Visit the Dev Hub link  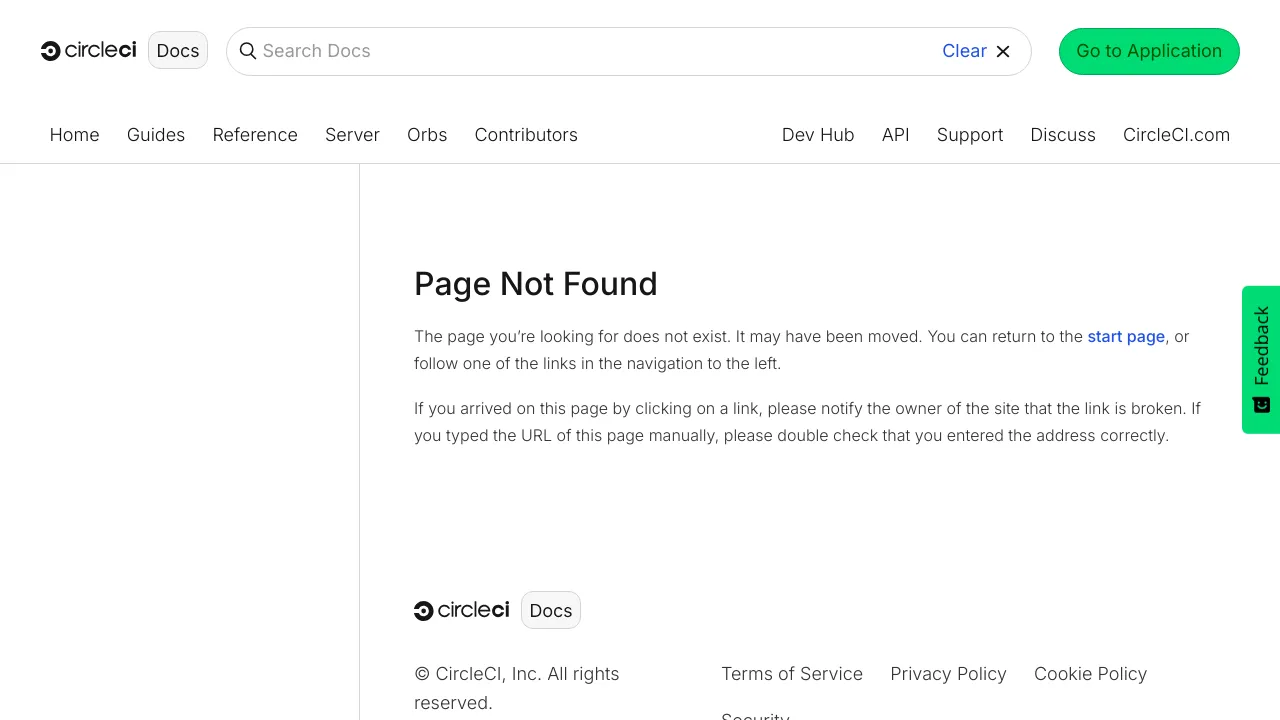coord(818,135)
